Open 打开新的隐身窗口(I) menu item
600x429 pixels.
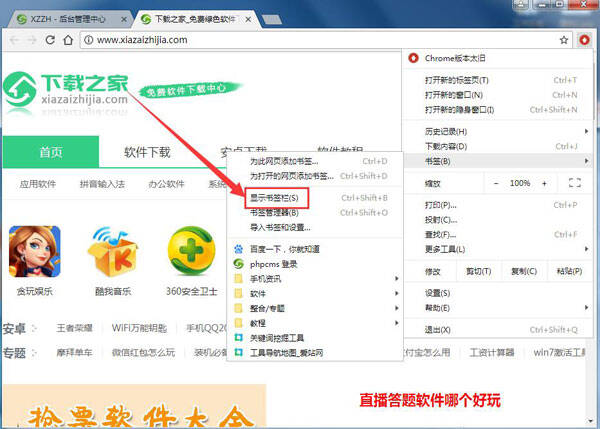pyautogui.click(x=497, y=110)
